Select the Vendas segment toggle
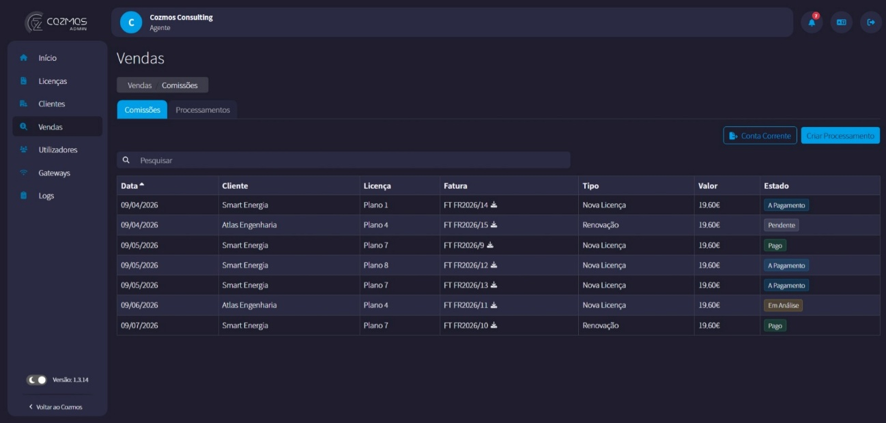The width and height of the screenshot is (886, 423). [140, 85]
